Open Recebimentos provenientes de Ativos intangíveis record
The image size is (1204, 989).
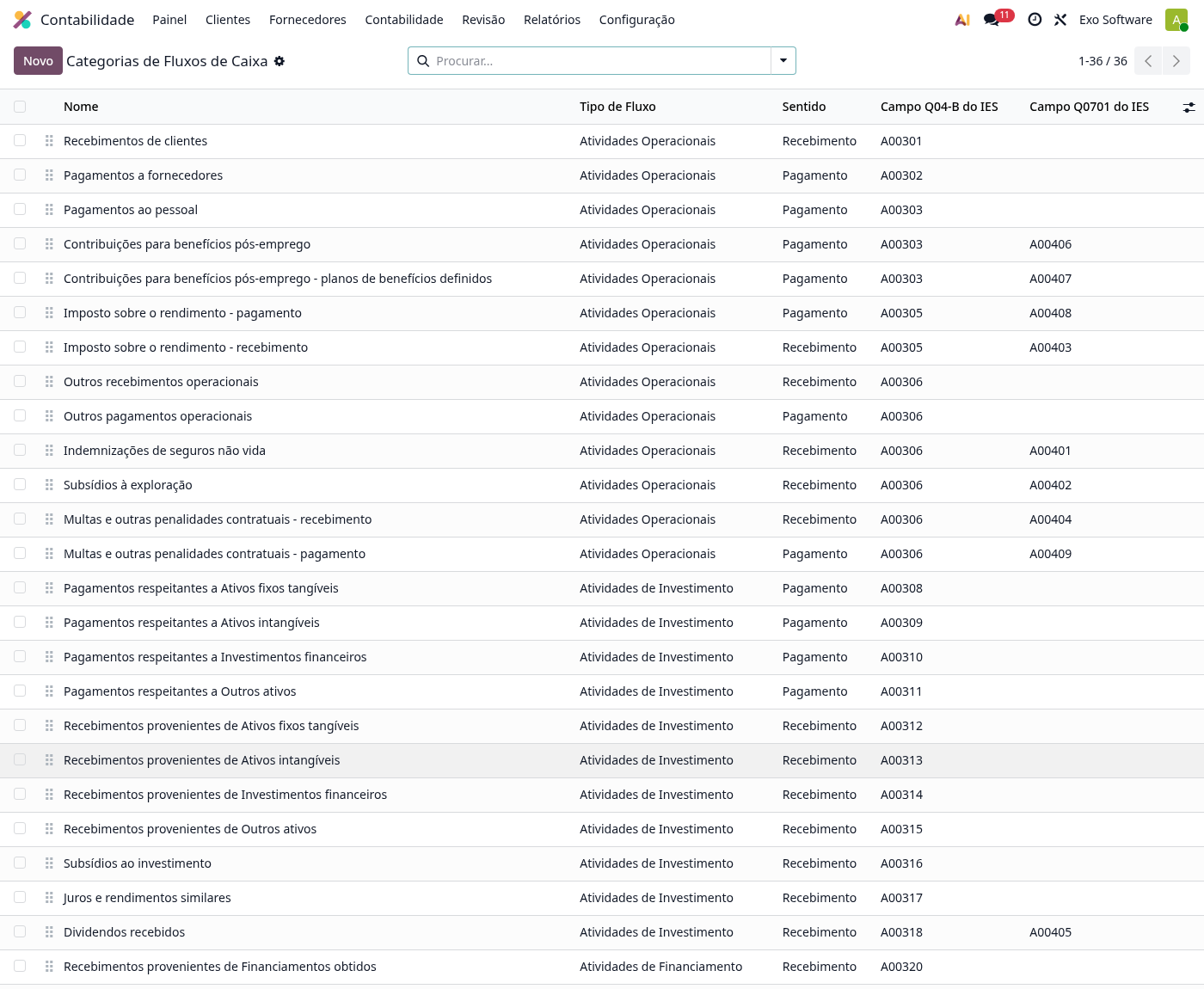(x=202, y=760)
